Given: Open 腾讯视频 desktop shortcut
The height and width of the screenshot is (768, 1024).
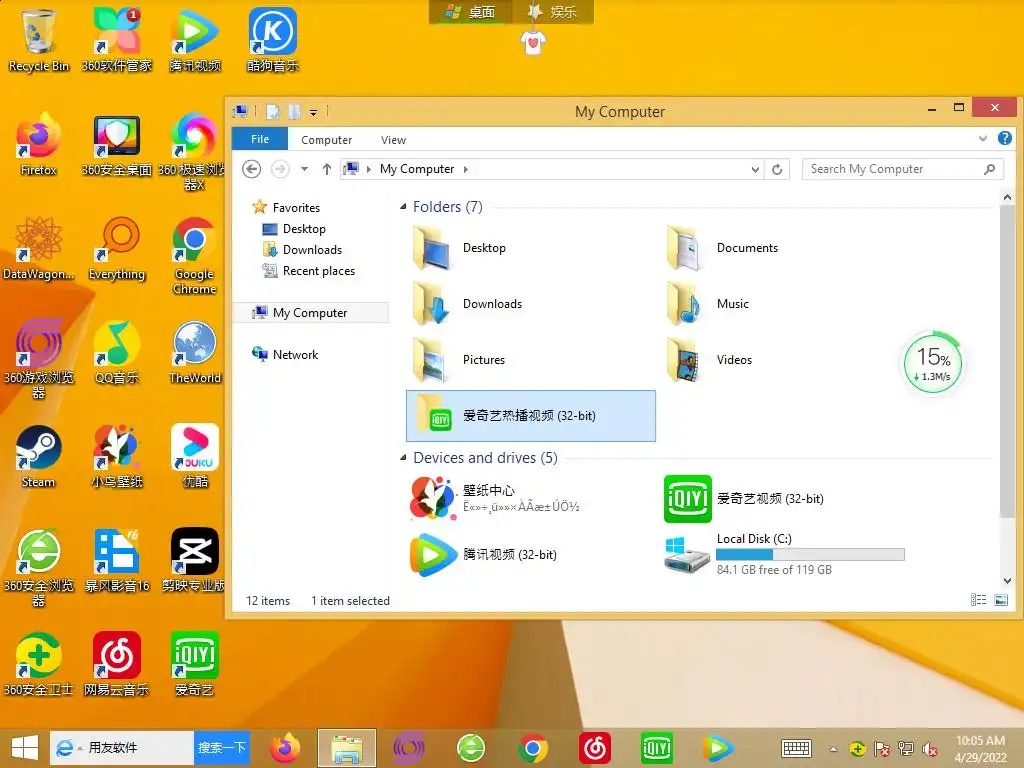Looking at the screenshot, I should (x=195, y=40).
